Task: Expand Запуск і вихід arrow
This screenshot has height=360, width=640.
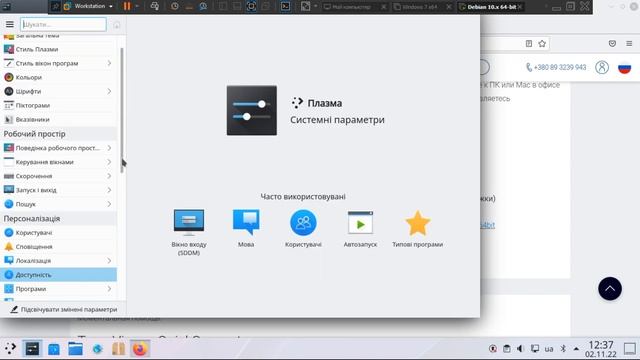Action: coord(109,190)
